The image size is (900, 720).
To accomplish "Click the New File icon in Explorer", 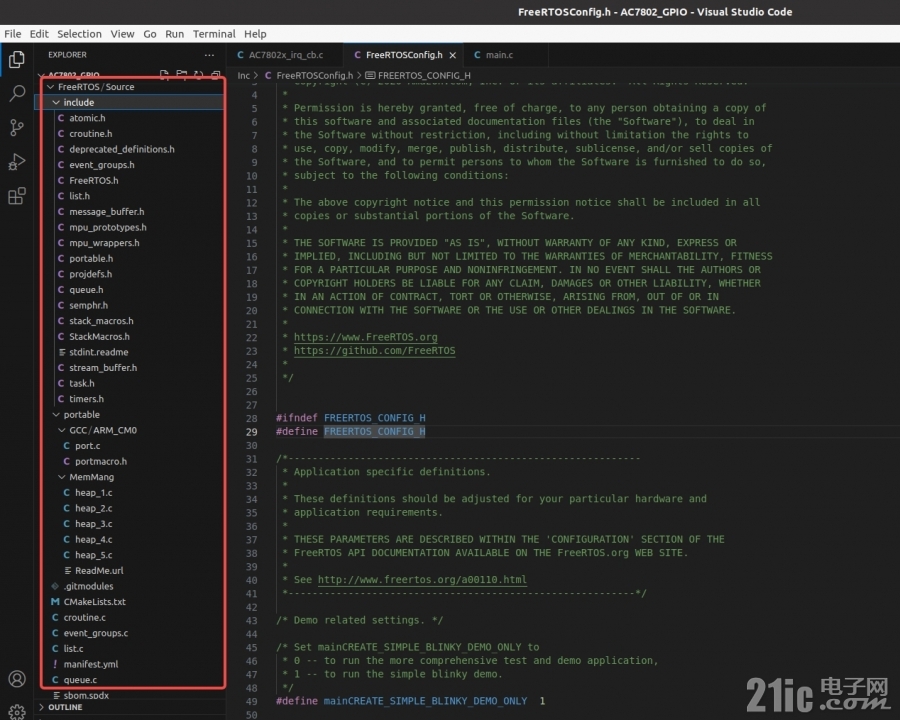I will click(164, 75).
